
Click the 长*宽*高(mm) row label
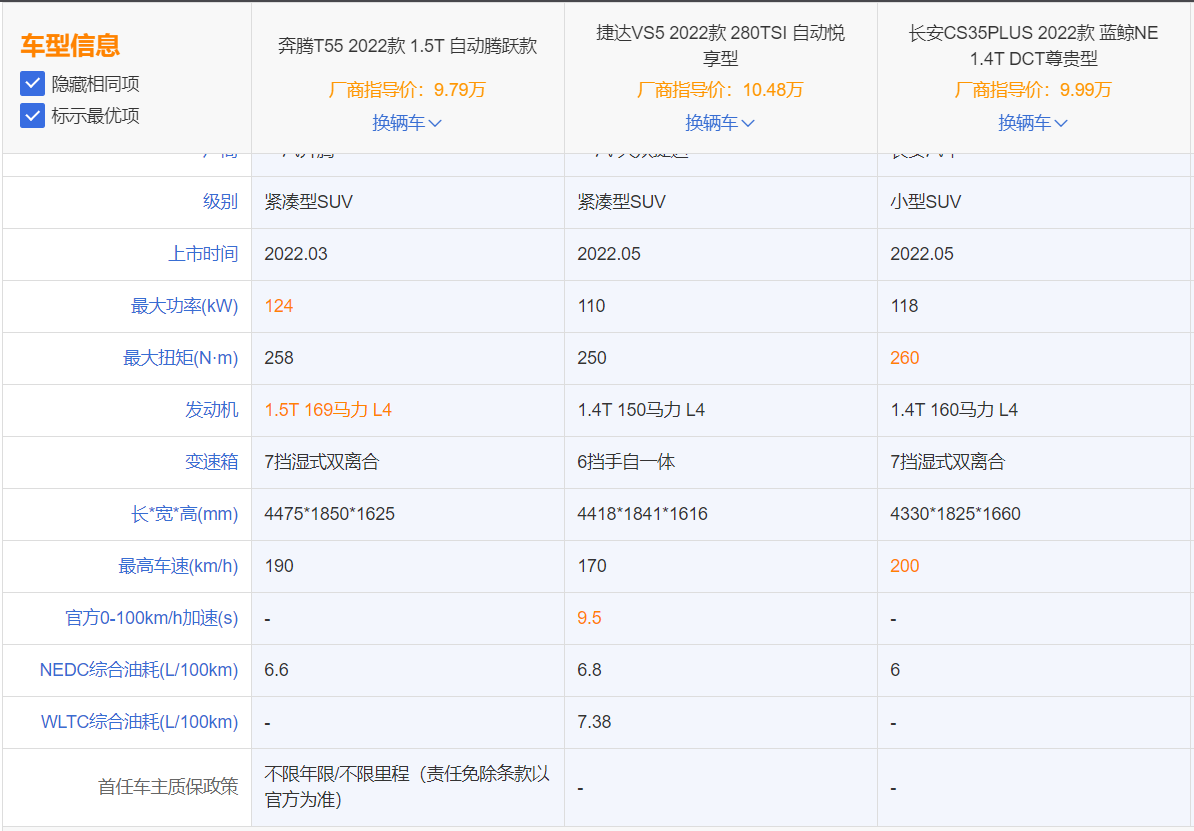(x=184, y=514)
